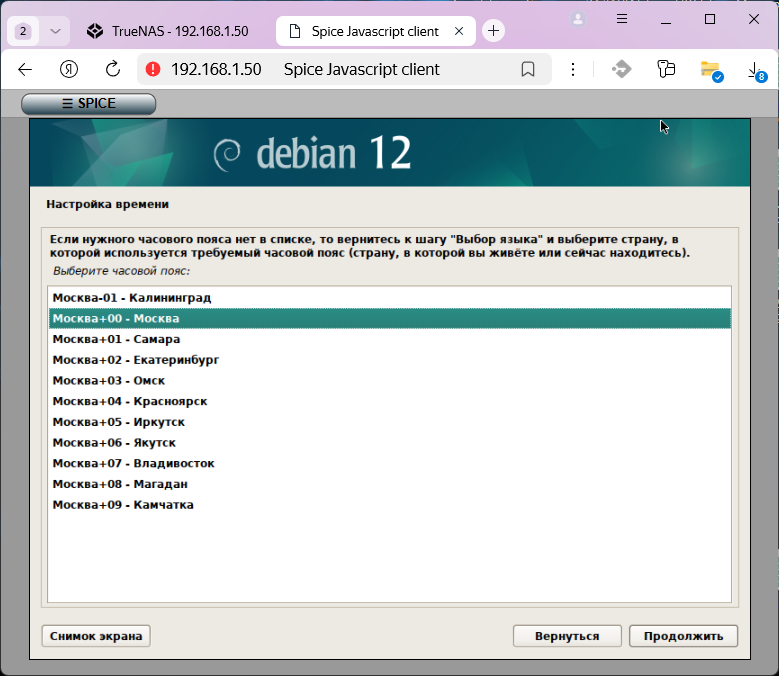
Task: Open a new tab with the plus button
Action: 493,31
